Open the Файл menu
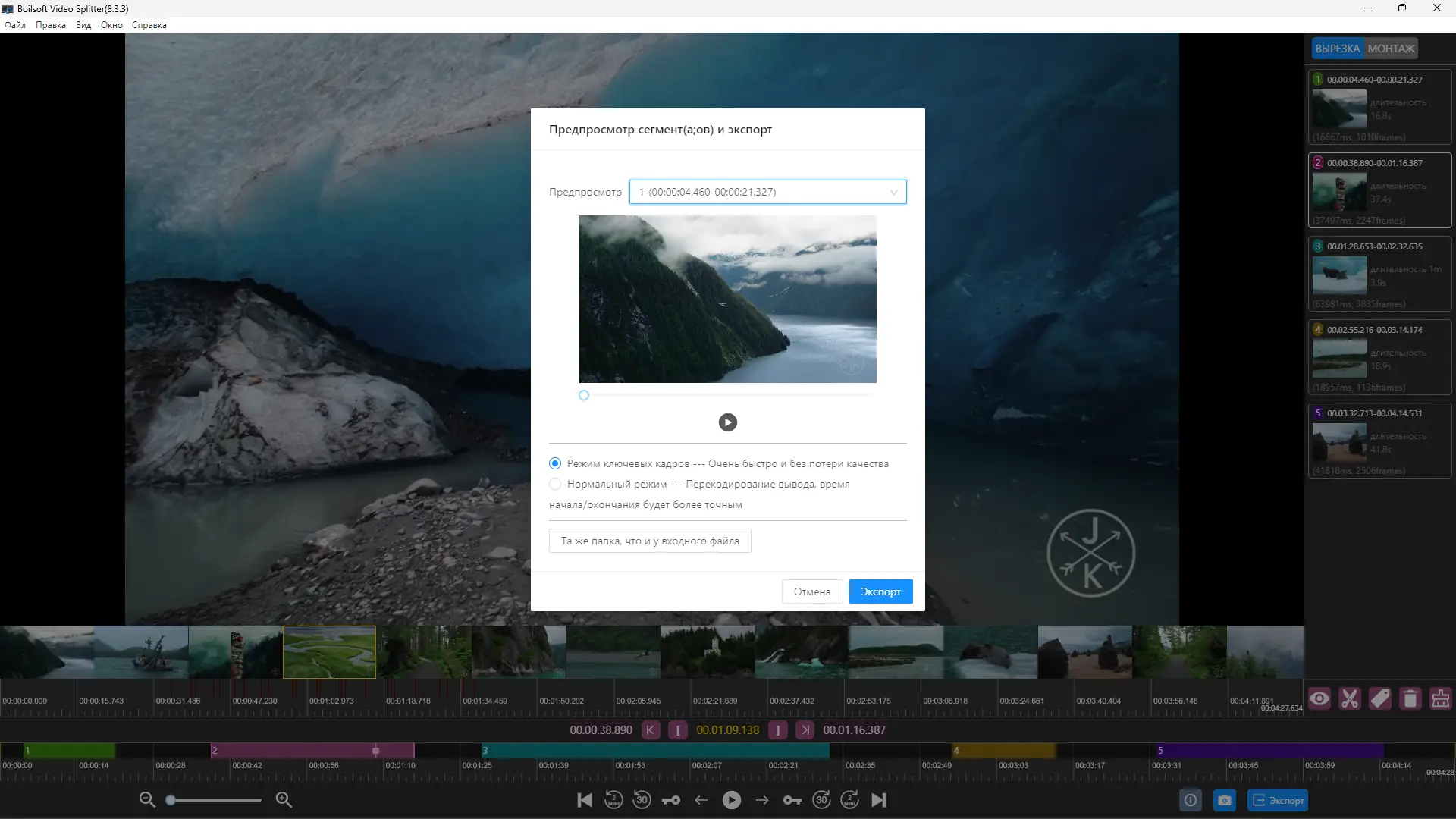1456x819 pixels. point(15,25)
